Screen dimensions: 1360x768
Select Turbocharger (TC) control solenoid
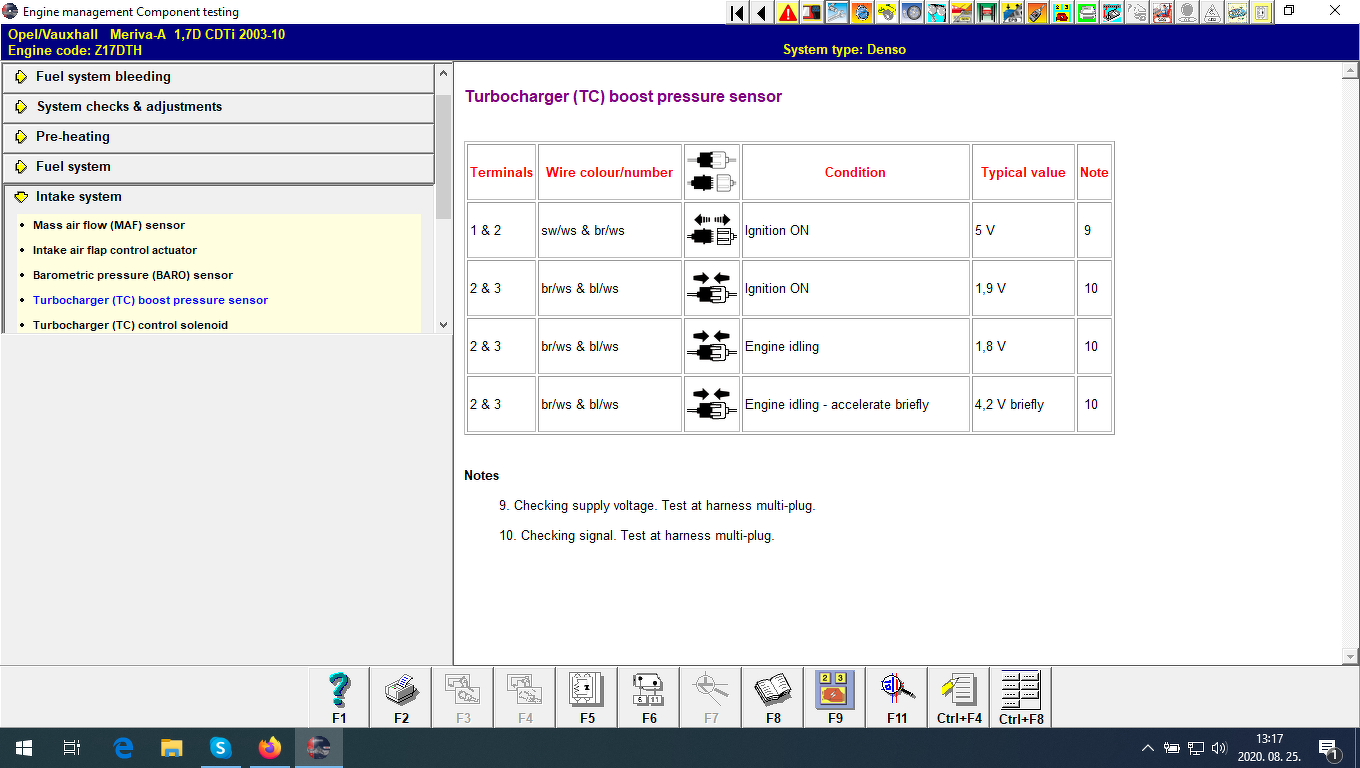coord(131,325)
